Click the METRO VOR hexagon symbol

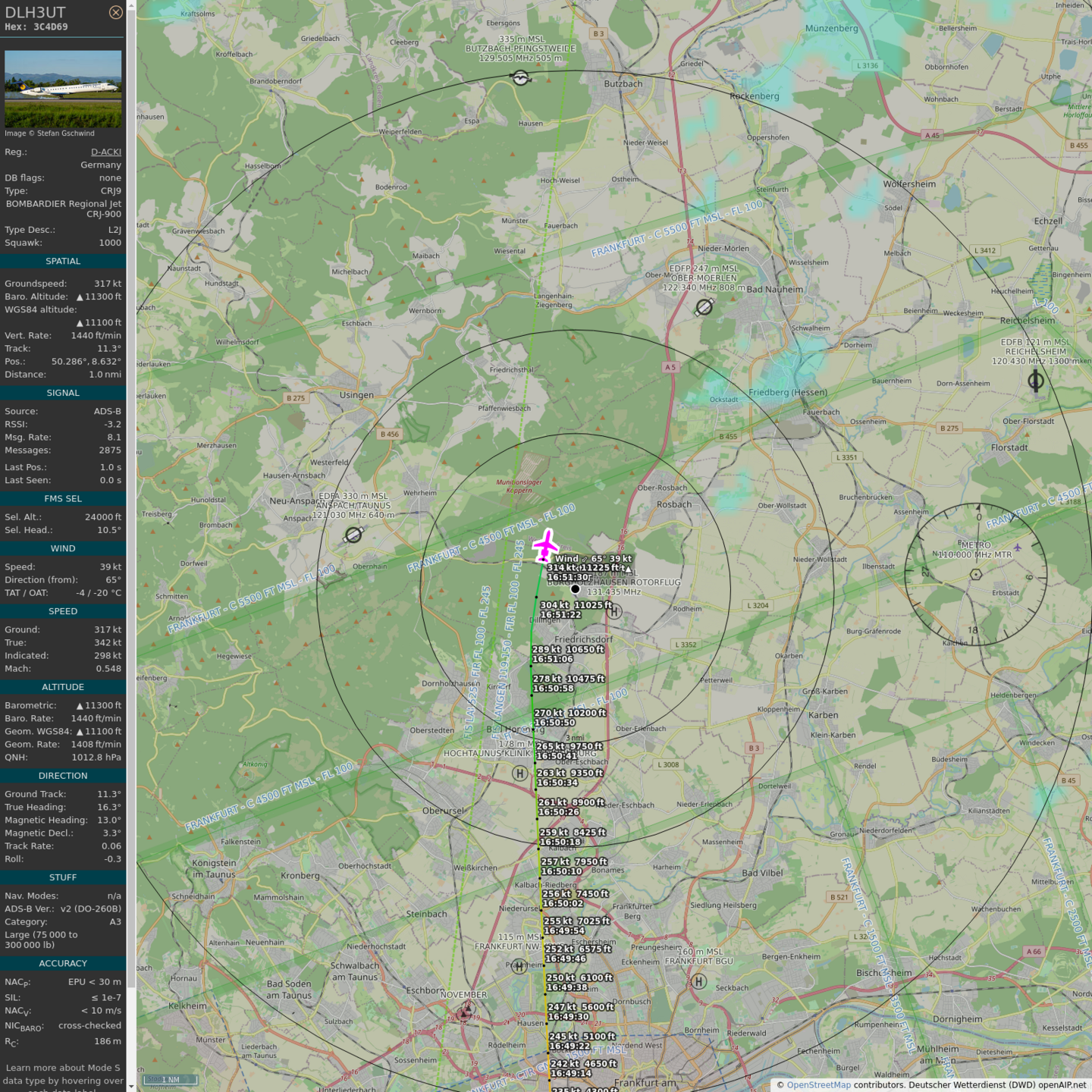pyautogui.click(x=976, y=575)
